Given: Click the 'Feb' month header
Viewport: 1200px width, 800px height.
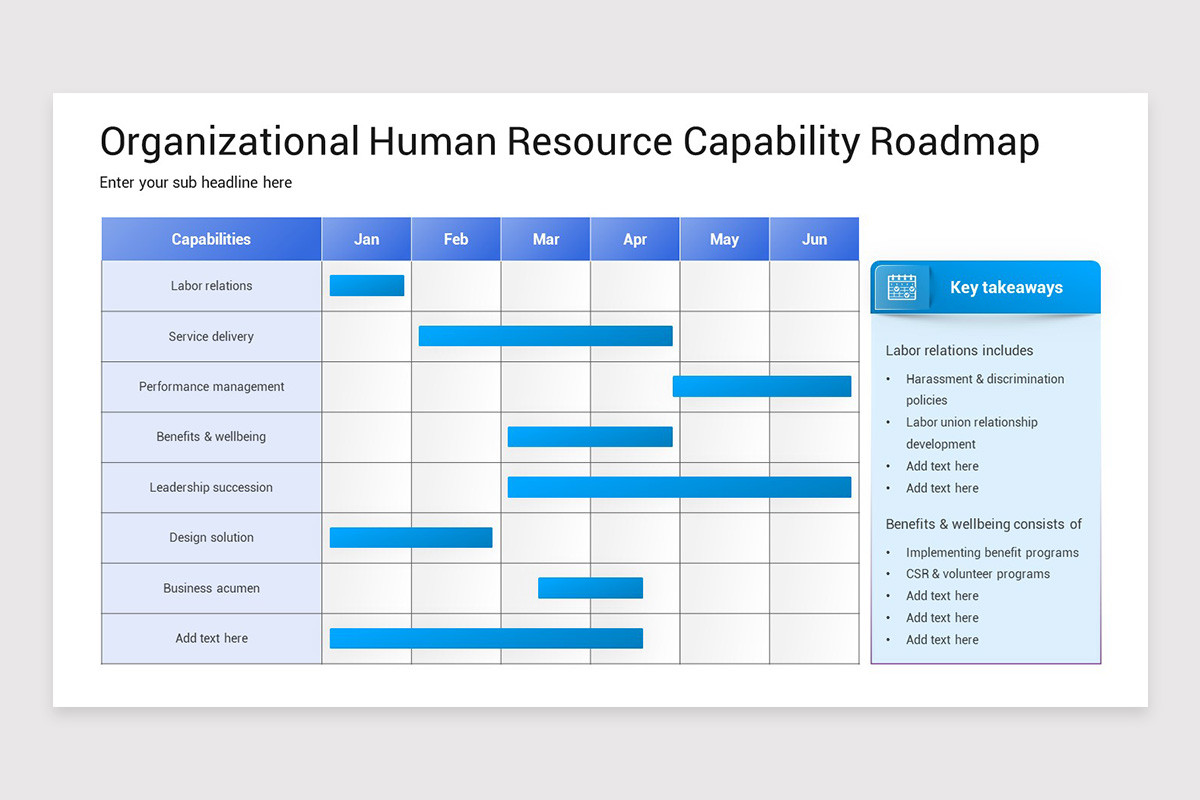Looking at the screenshot, I should [x=456, y=239].
